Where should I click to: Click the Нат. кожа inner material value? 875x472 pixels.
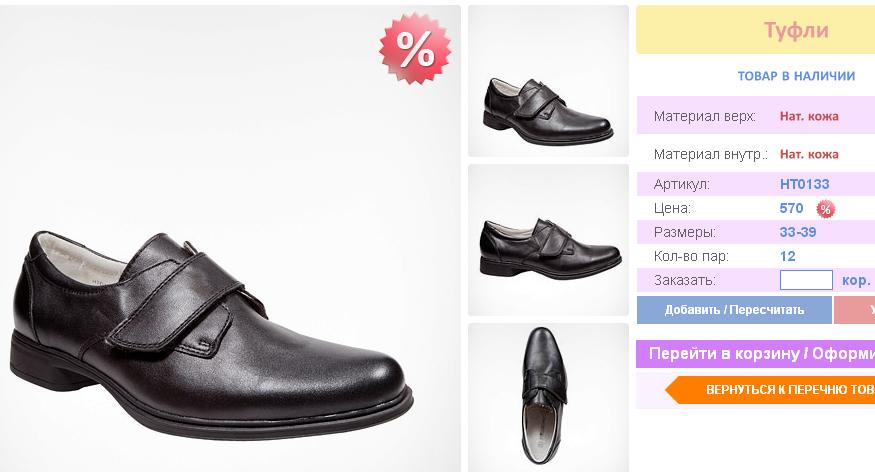pyautogui.click(x=809, y=154)
